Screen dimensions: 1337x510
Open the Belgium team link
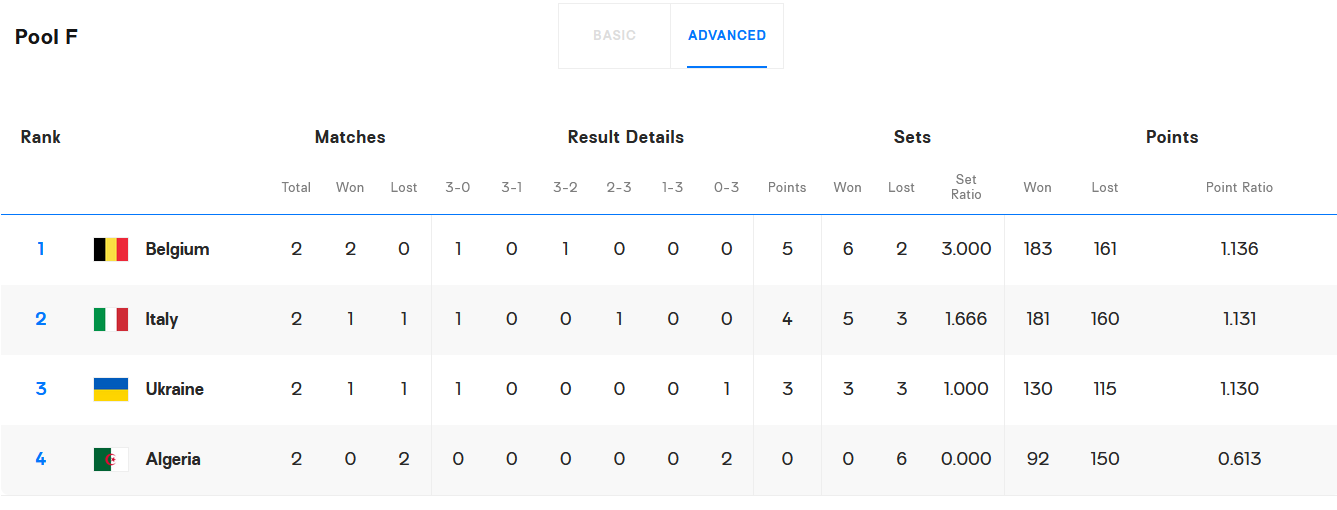click(x=177, y=249)
